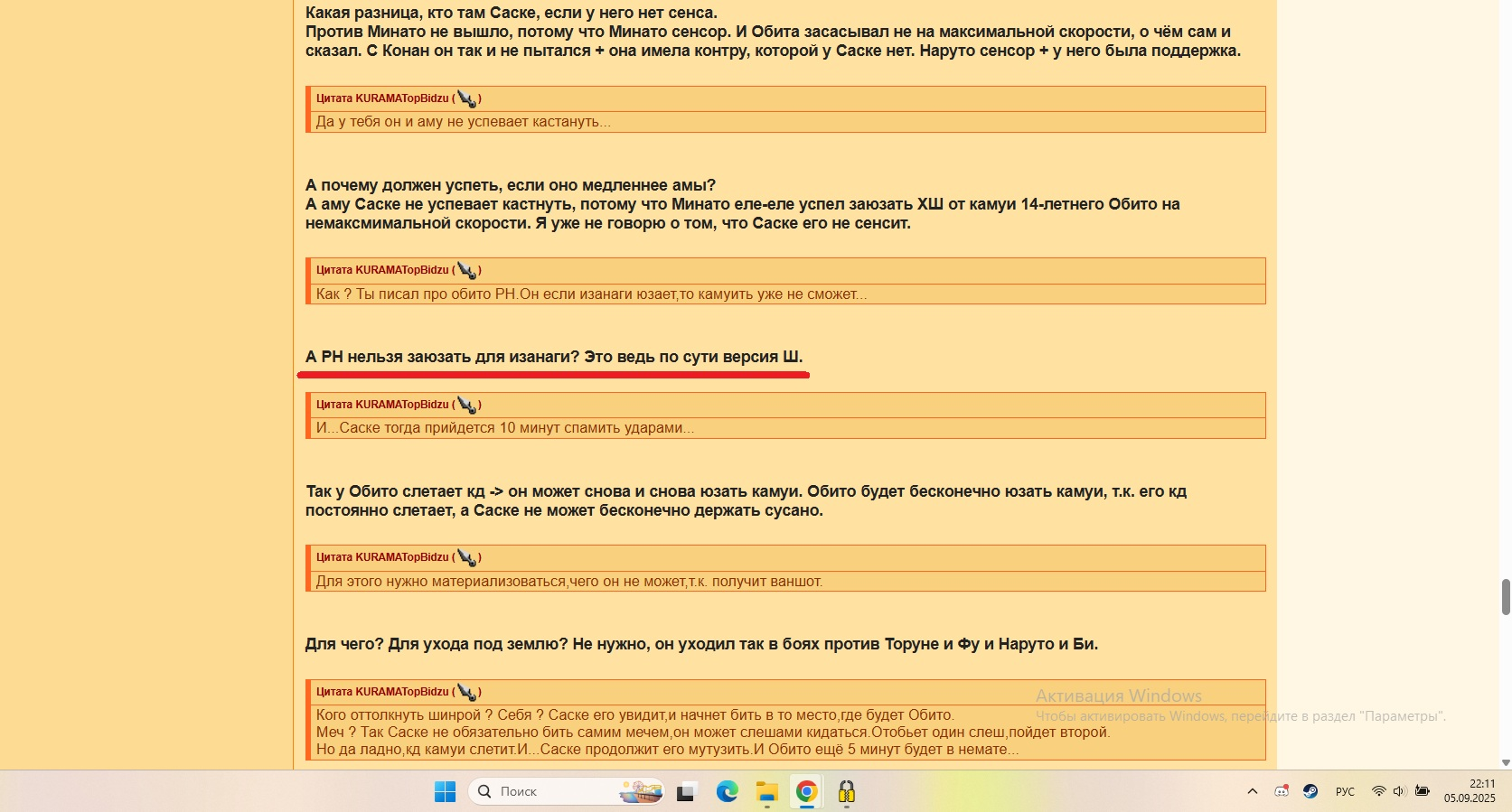Click the quote line 'Но да ладно,кд камуи слетит'
This screenshot has height=812, width=1512.
tap(667, 750)
